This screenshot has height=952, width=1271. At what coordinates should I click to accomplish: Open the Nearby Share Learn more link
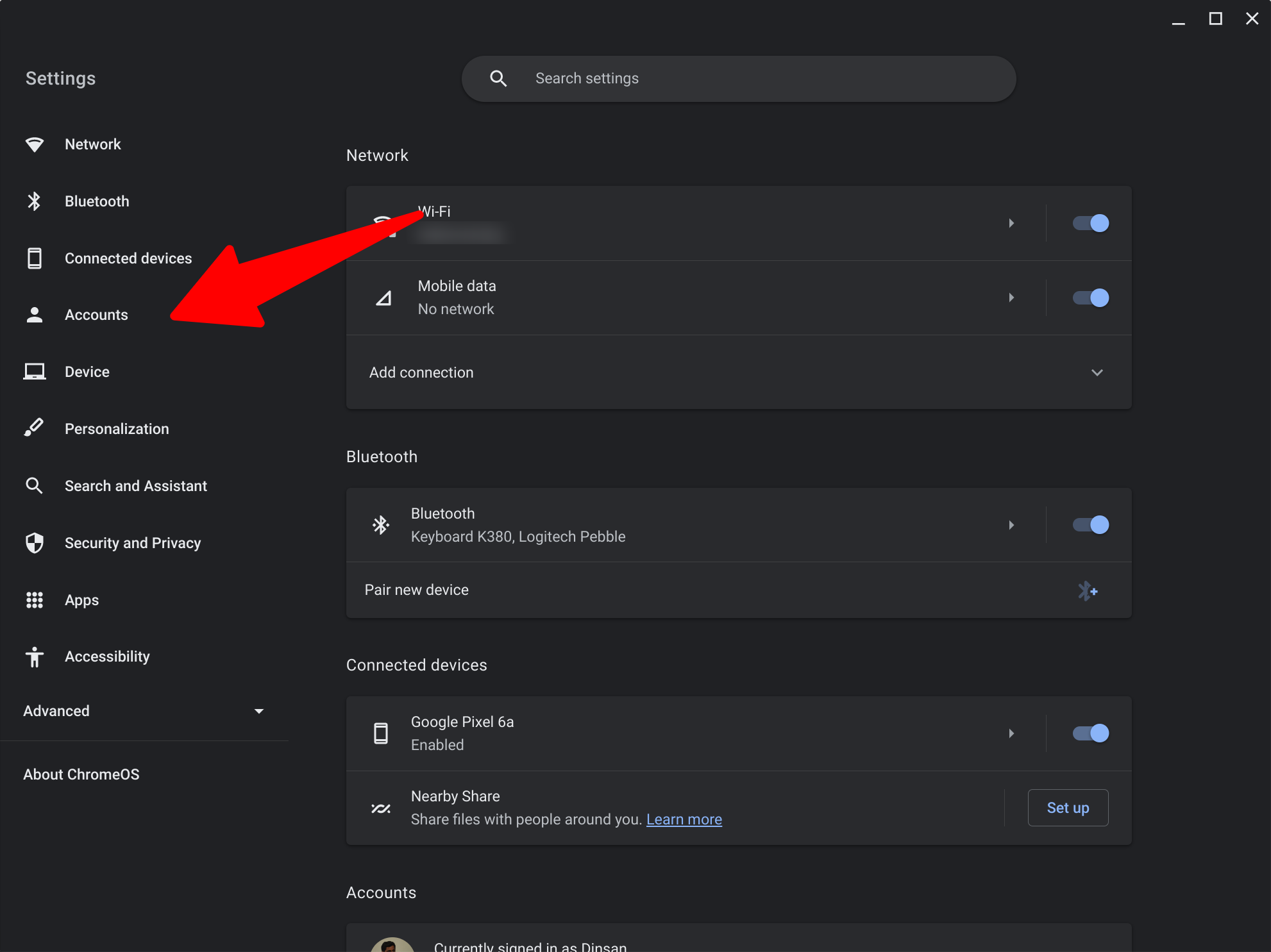click(684, 819)
